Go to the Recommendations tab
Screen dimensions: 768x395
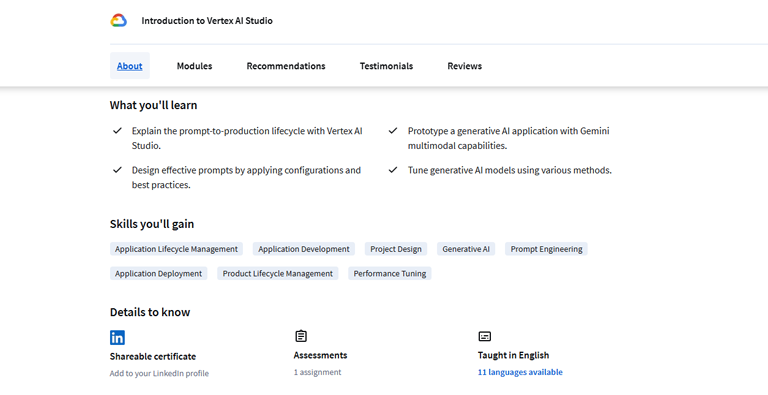(x=286, y=66)
